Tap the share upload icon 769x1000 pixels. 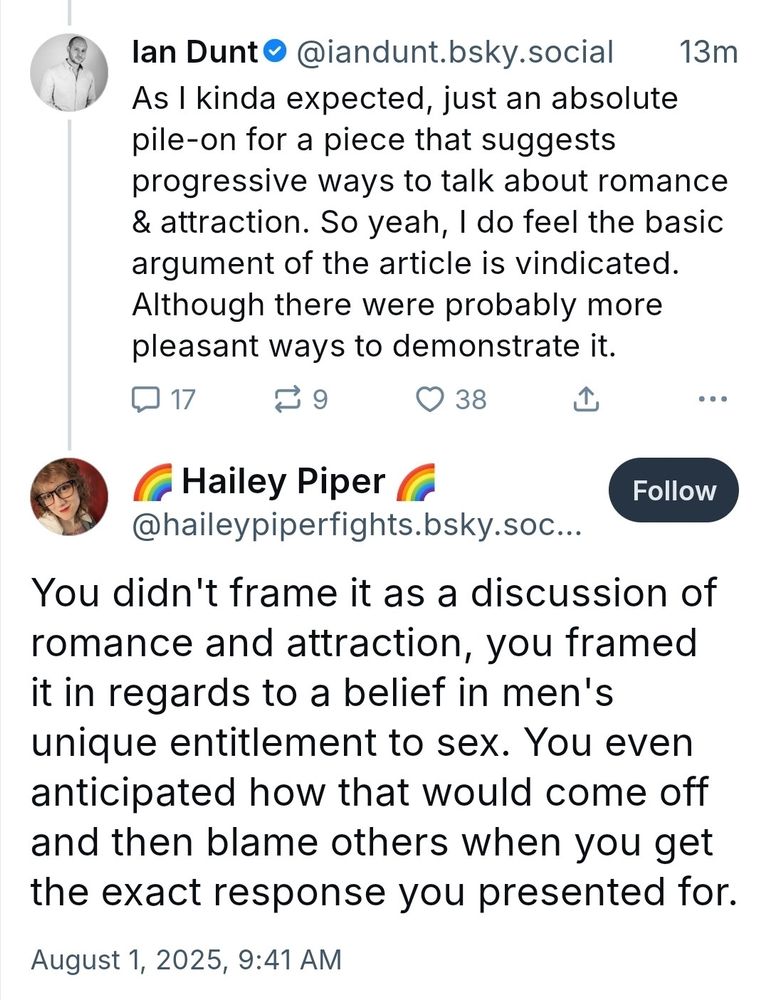(585, 400)
